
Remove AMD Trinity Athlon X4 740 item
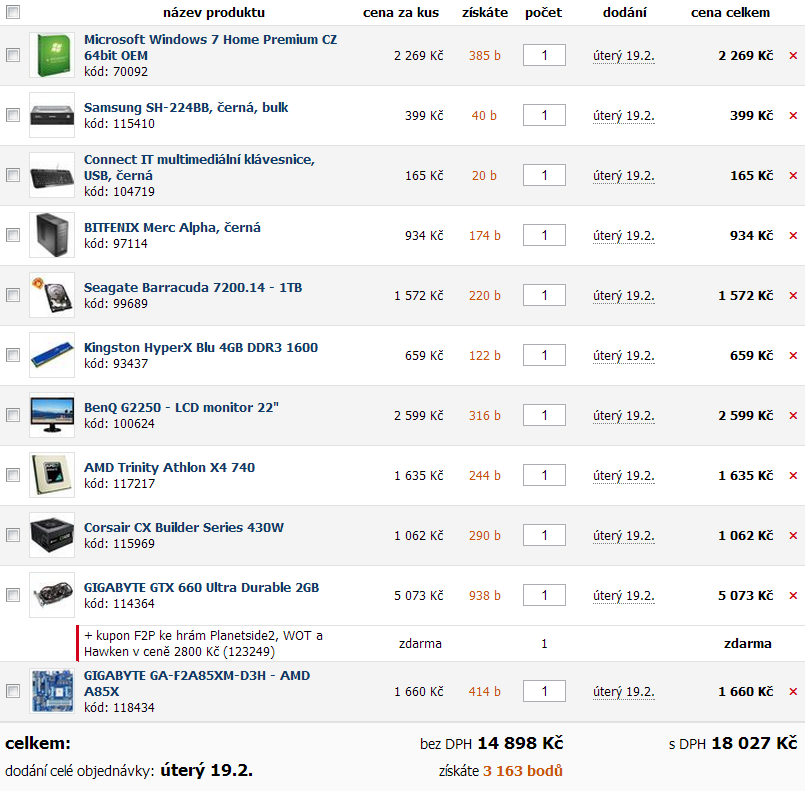click(x=793, y=475)
